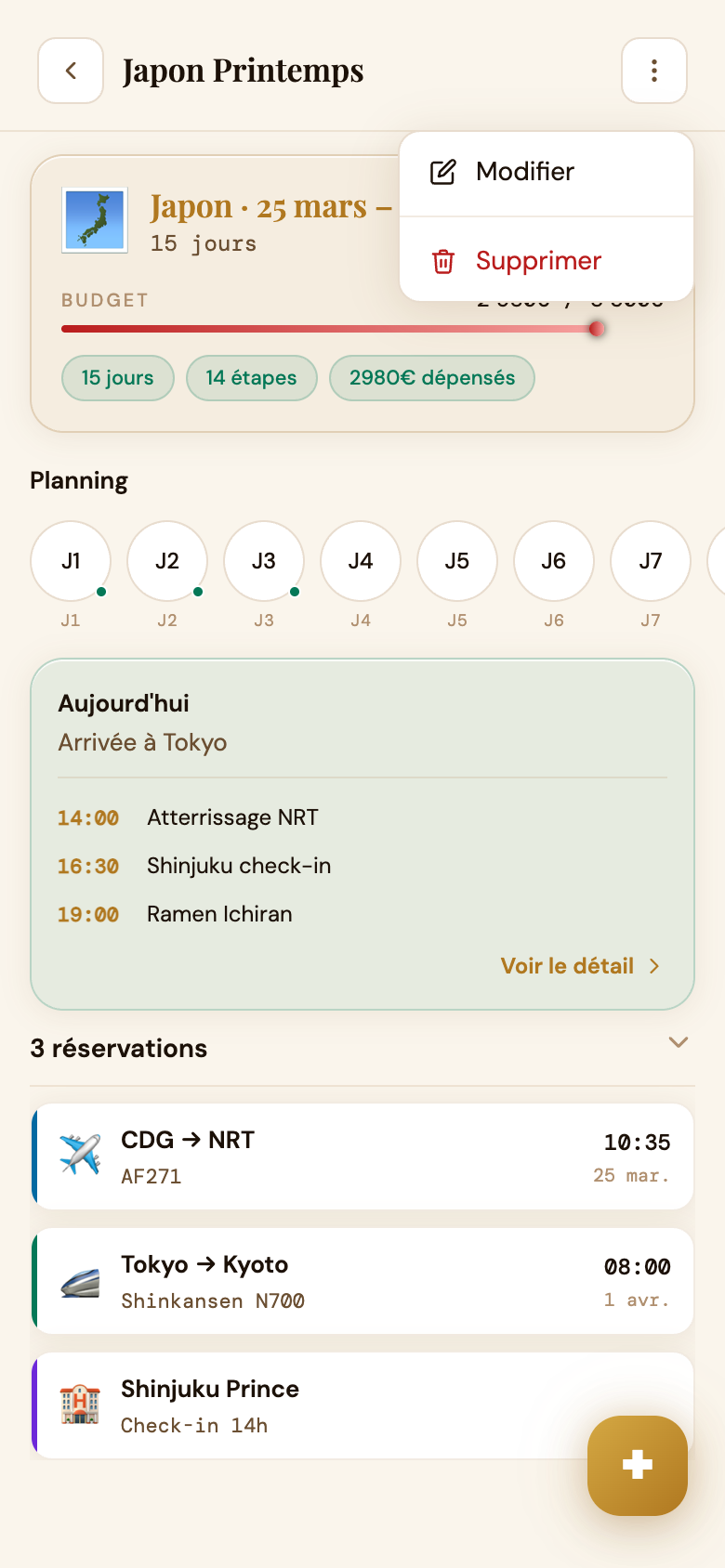Click the chevron next to Voir le détail
The width and height of the screenshot is (725, 1568).
coord(654,966)
